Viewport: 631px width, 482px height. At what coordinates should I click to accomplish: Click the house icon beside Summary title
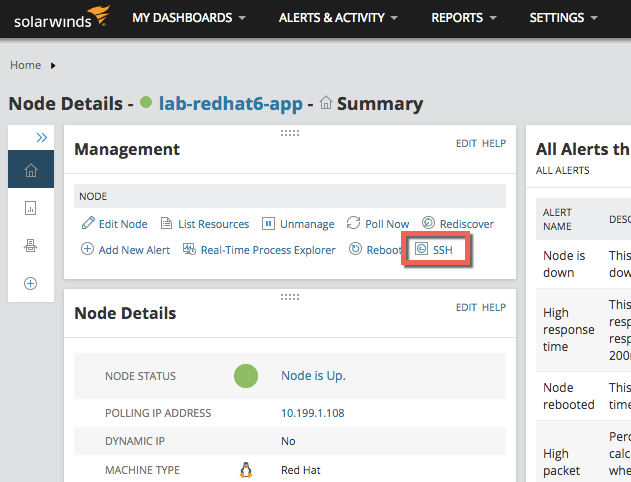pos(326,103)
